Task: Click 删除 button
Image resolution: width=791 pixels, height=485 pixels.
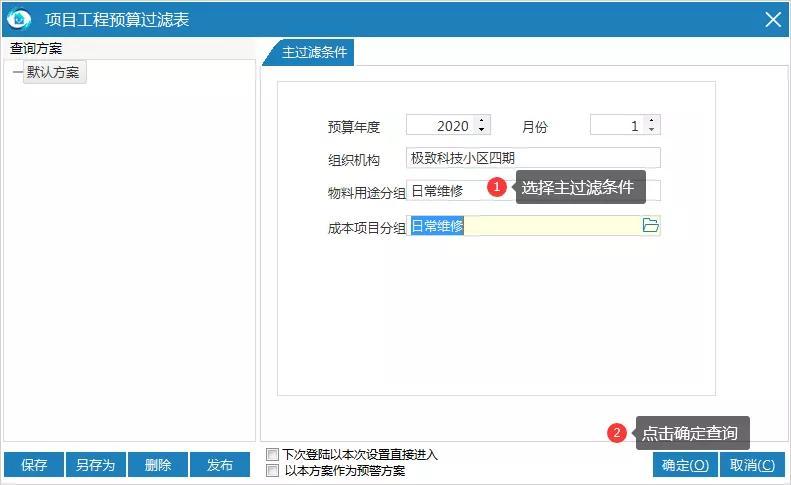Action: tap(158, 464)
